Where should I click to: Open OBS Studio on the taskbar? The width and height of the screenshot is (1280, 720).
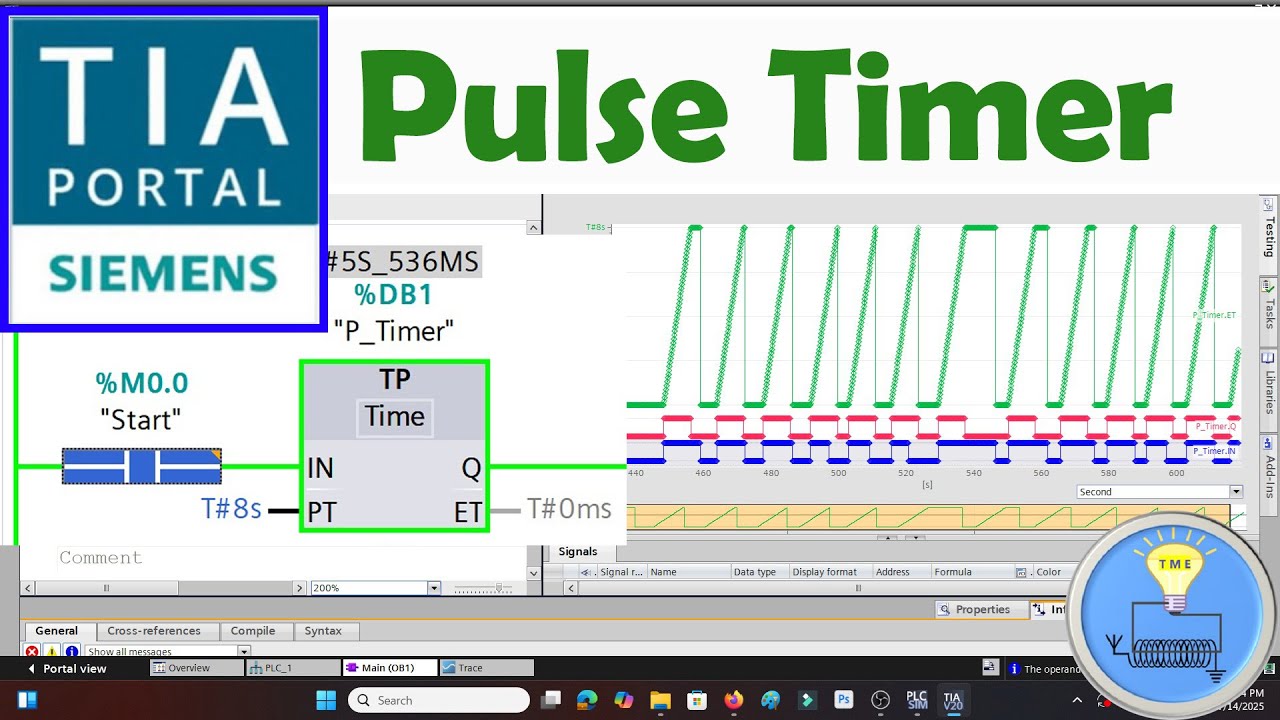point(880,700)
